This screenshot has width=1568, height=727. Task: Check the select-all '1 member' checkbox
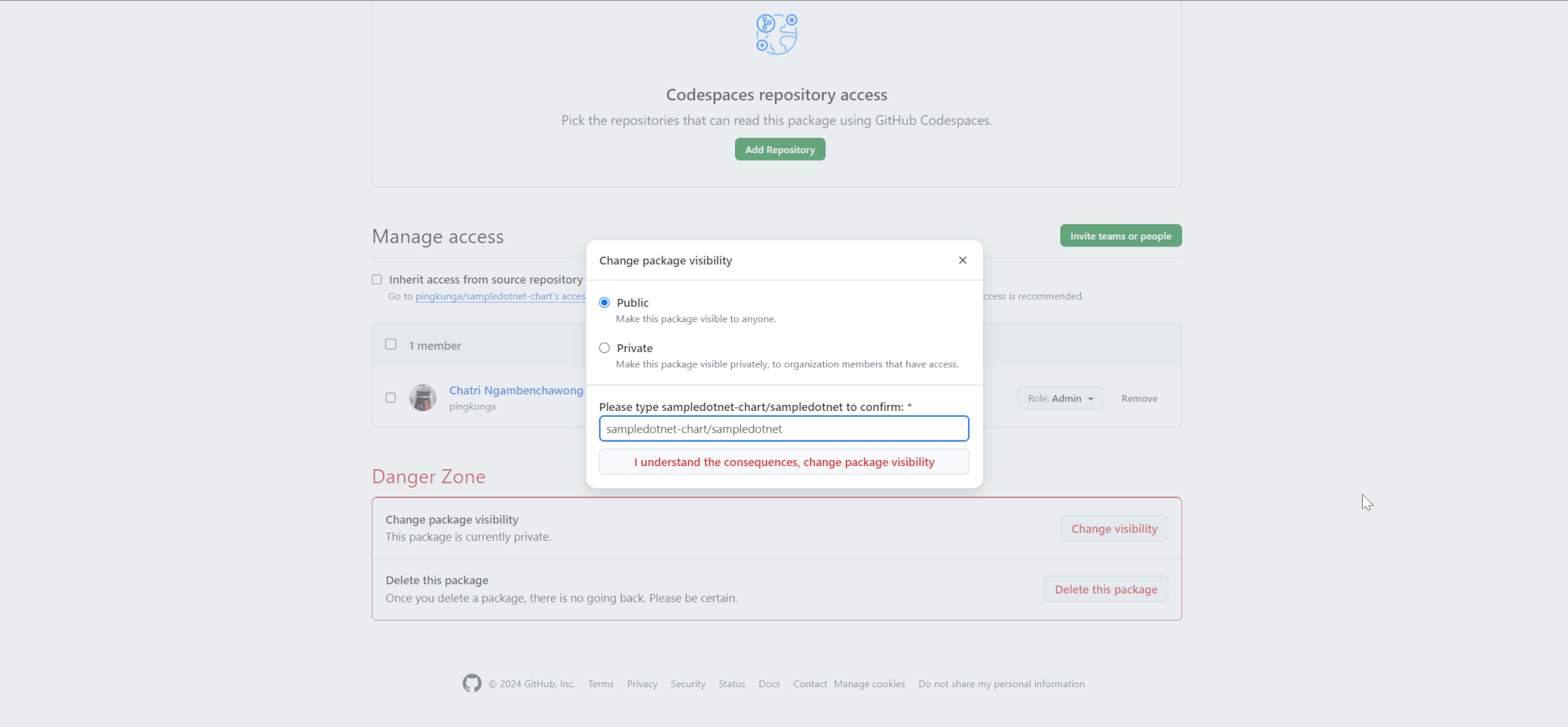[391, 345]
